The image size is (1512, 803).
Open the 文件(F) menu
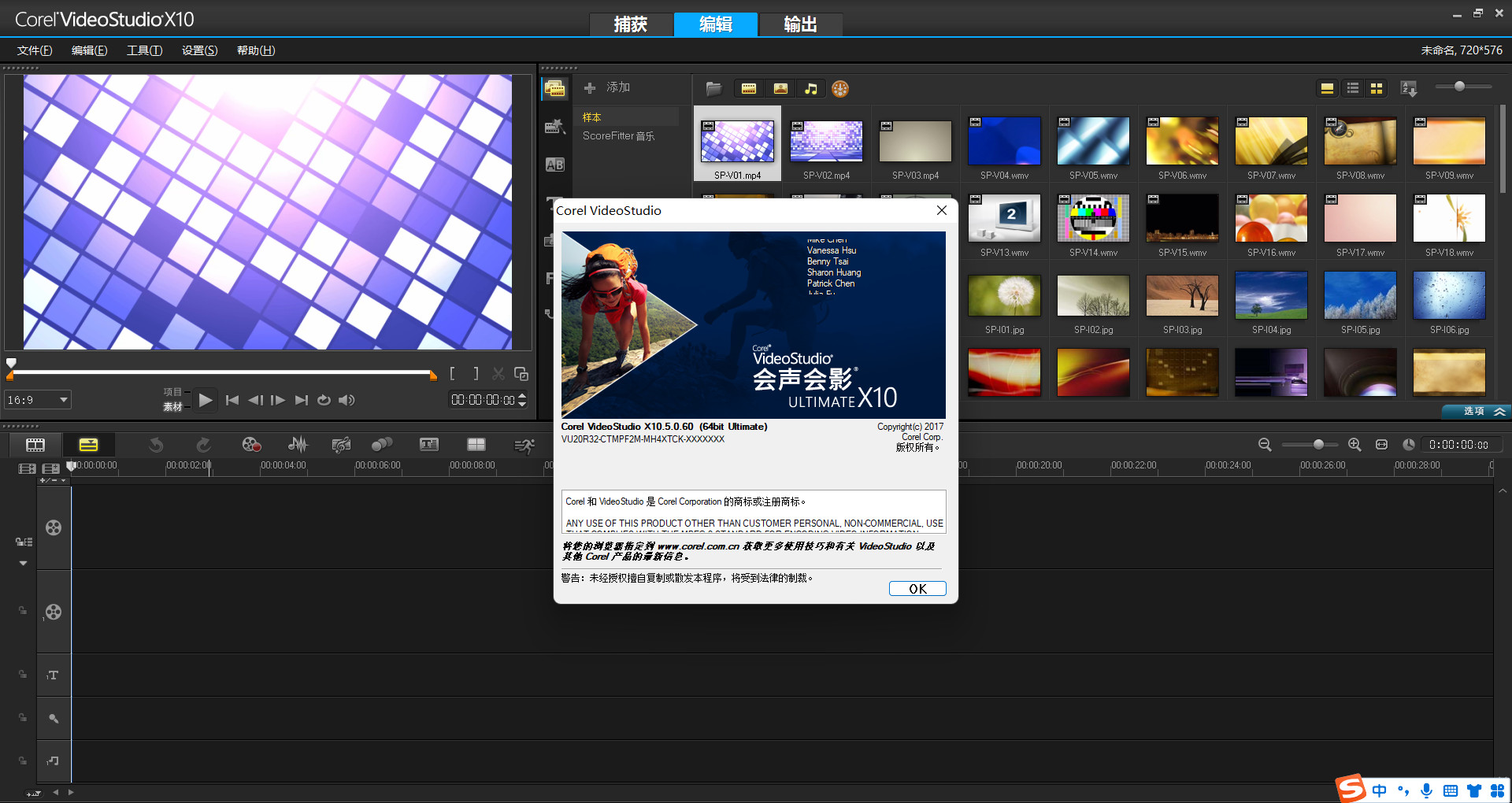(x=35, y=50)
